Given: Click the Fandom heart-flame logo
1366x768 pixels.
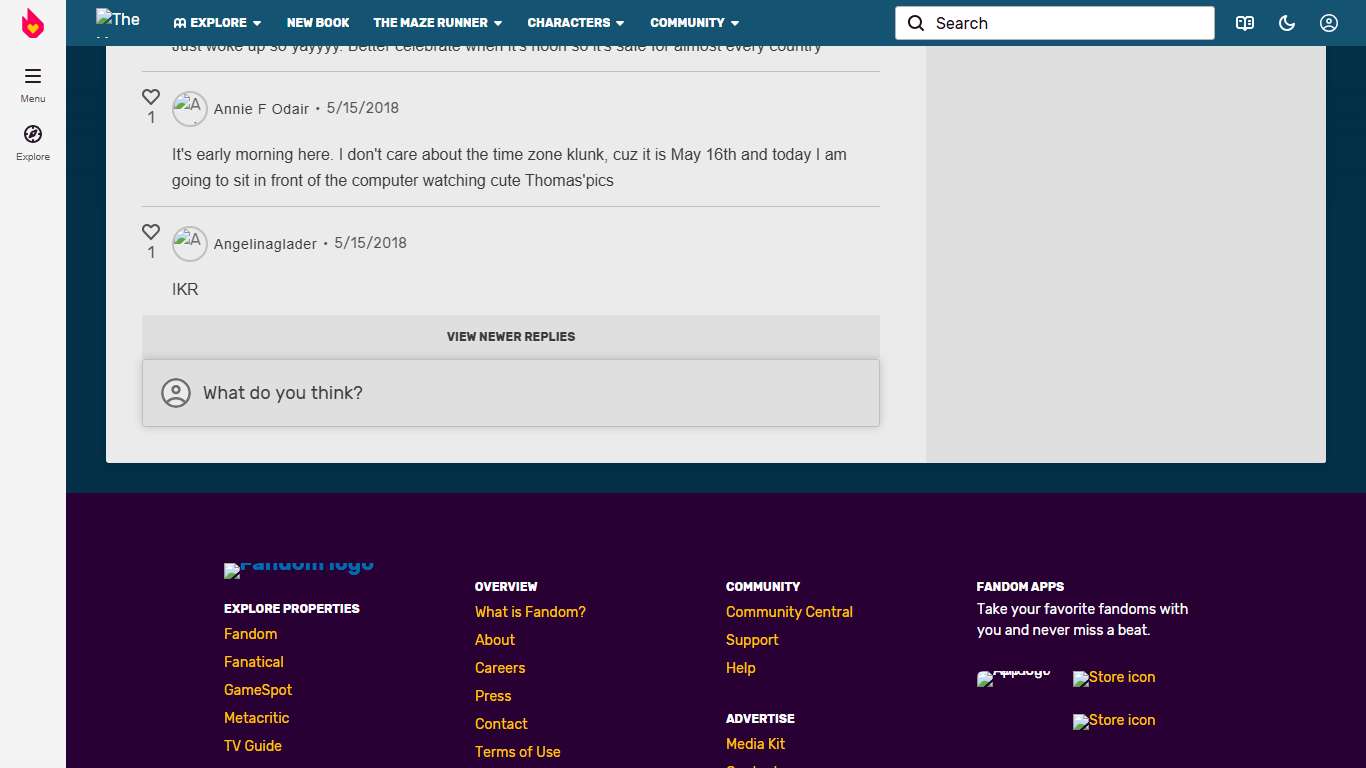Looking at the screenshot, I should pos(33,23).
